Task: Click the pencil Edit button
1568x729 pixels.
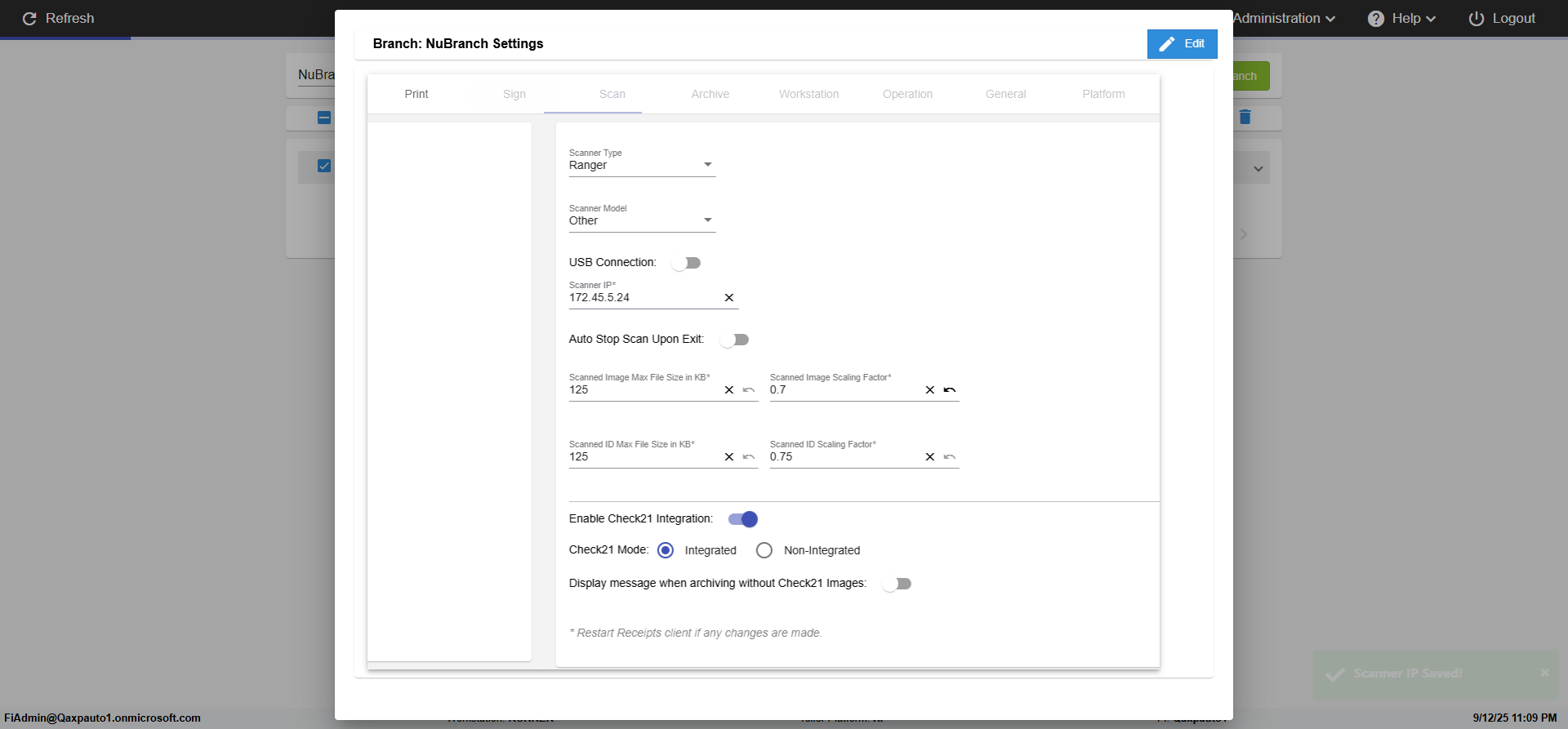Action: click(x=1182, y=44)
